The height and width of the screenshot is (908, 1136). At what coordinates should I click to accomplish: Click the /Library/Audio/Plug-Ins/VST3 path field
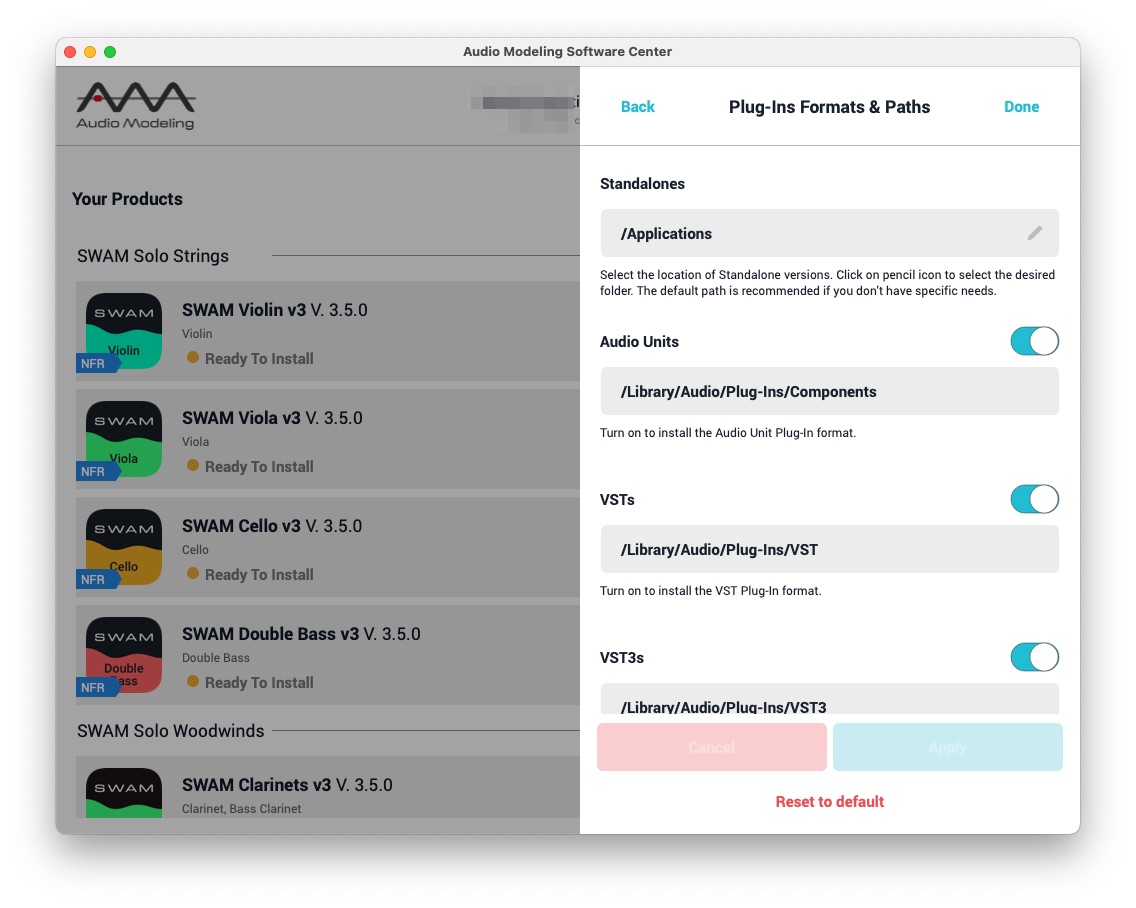pos(830,699)
